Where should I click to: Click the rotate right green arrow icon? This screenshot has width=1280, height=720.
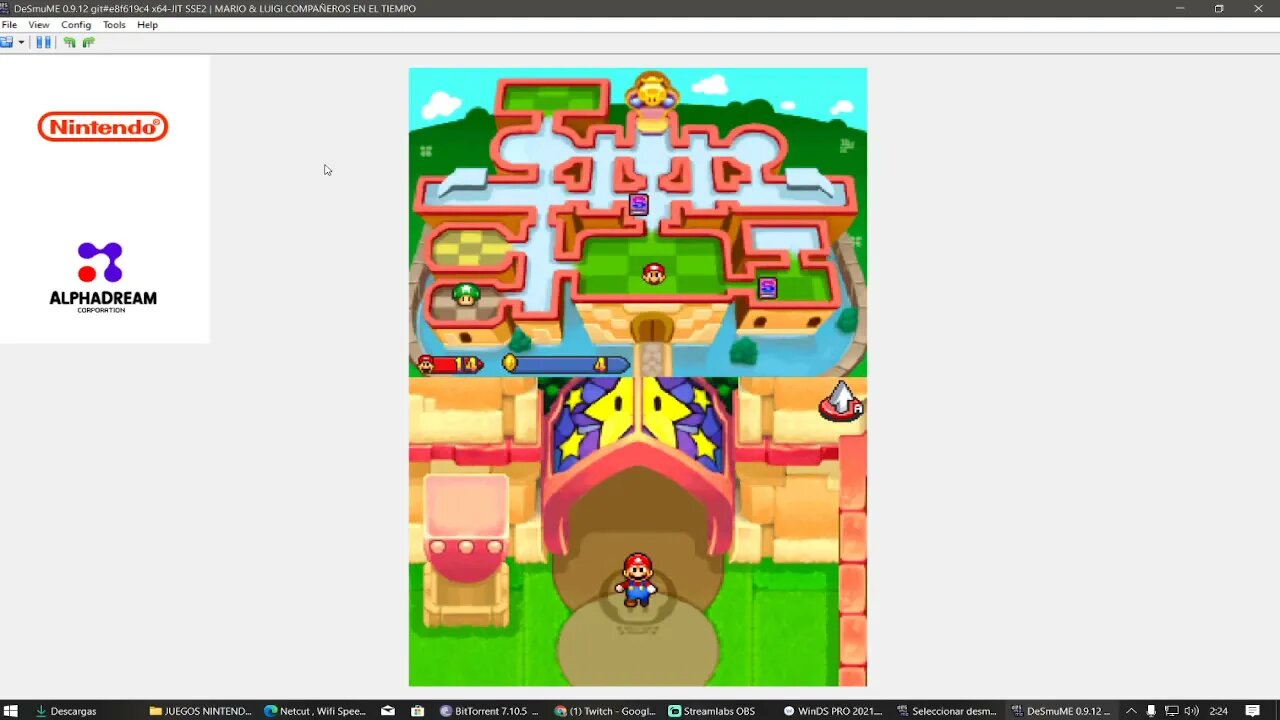[x=88, y=42]
